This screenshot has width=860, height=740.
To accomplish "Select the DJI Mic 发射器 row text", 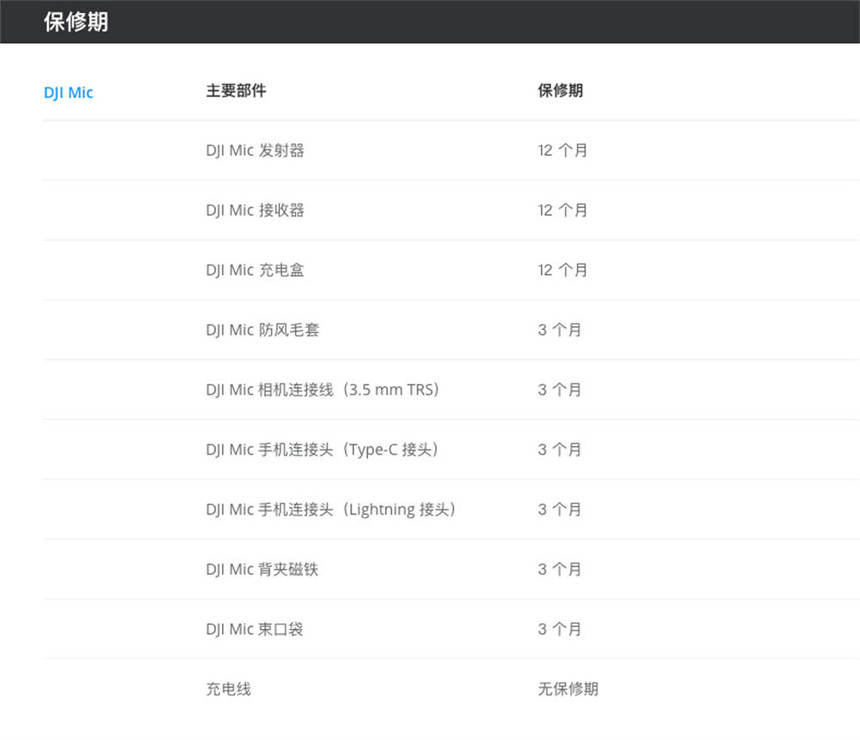I will pos(255,150).
